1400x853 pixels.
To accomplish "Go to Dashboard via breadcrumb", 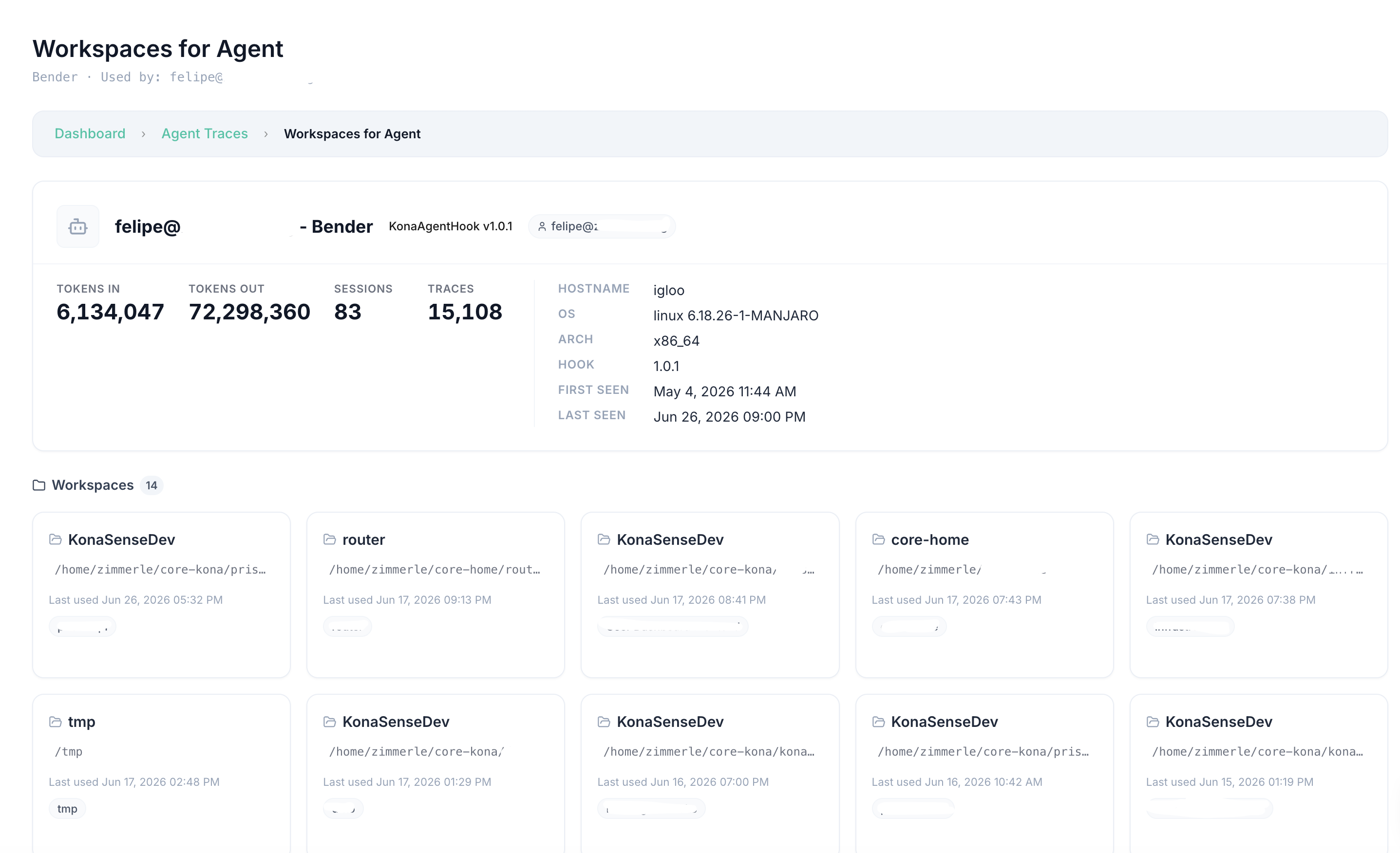I will coord(90,133).
